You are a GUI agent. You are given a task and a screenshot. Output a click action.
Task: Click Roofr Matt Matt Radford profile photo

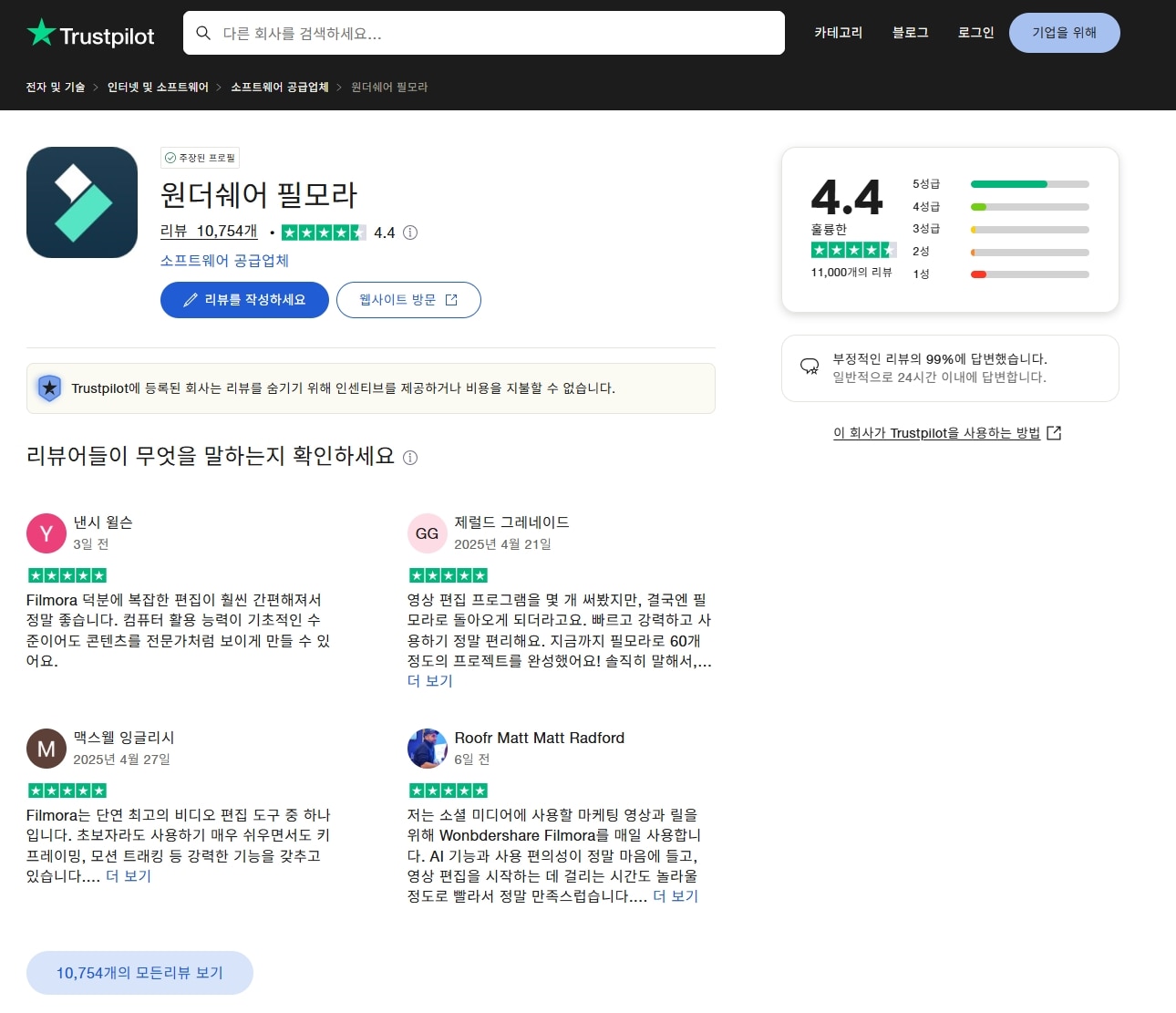(428, 749)
